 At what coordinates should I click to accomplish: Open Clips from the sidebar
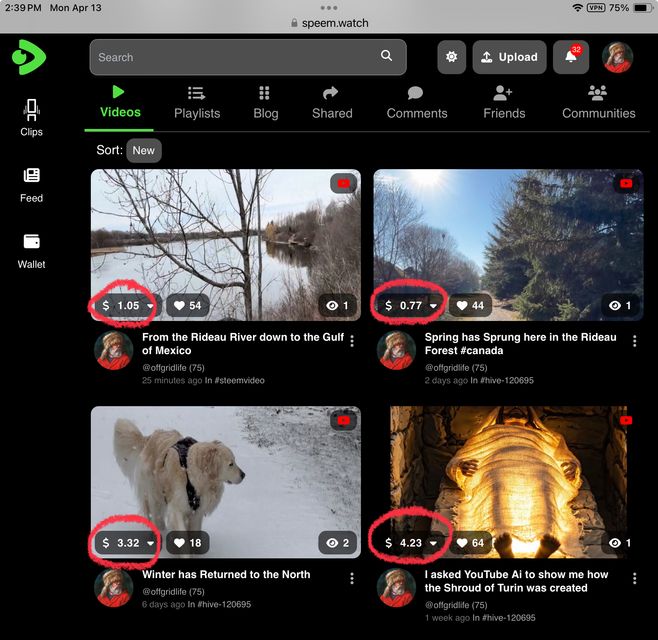click(x=31, y=117)
